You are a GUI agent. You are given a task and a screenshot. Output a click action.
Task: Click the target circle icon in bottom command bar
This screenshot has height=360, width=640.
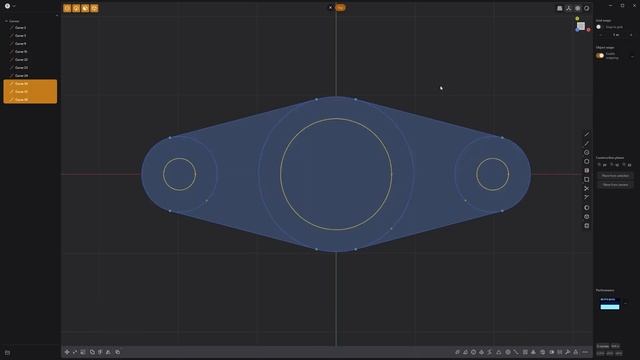point(508,352)
